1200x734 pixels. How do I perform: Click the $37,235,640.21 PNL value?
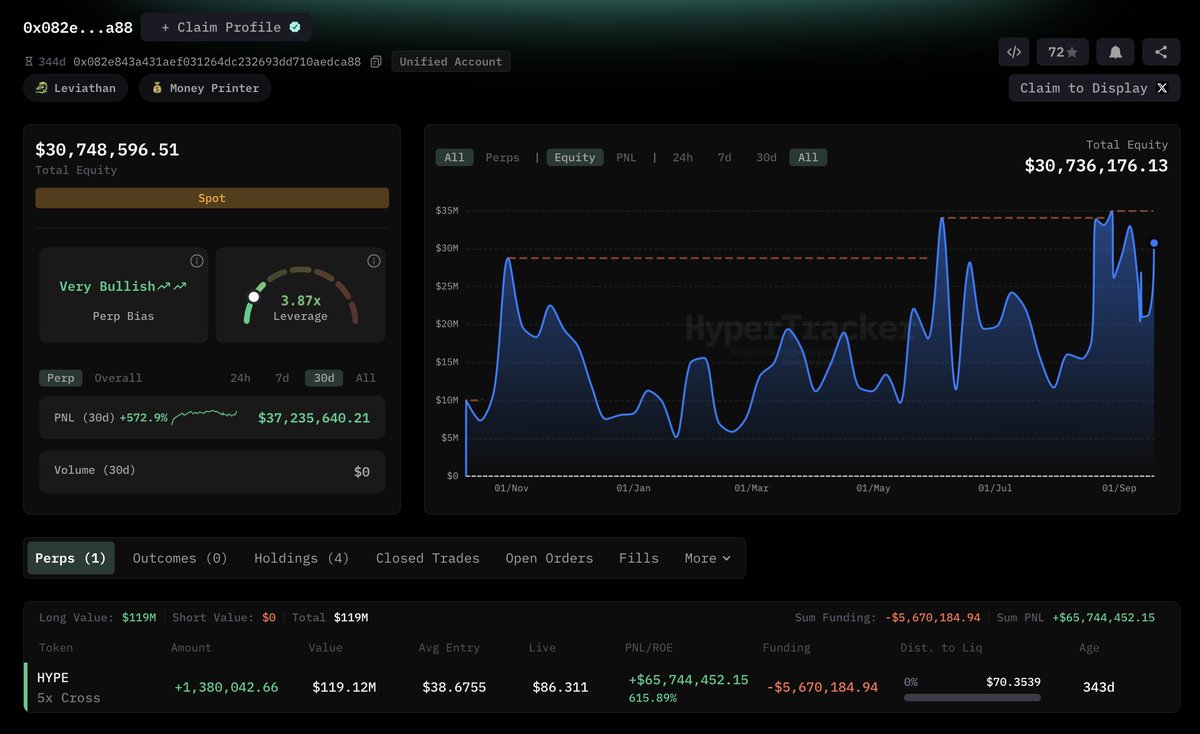314,417
